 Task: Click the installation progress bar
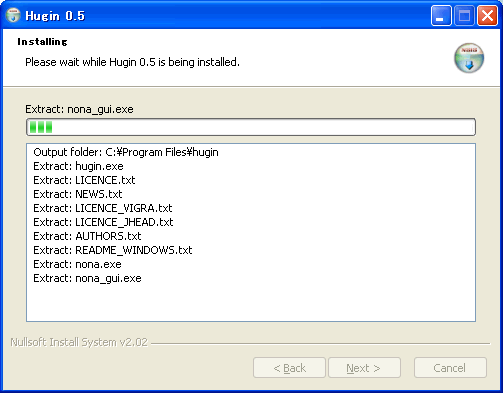251,127
